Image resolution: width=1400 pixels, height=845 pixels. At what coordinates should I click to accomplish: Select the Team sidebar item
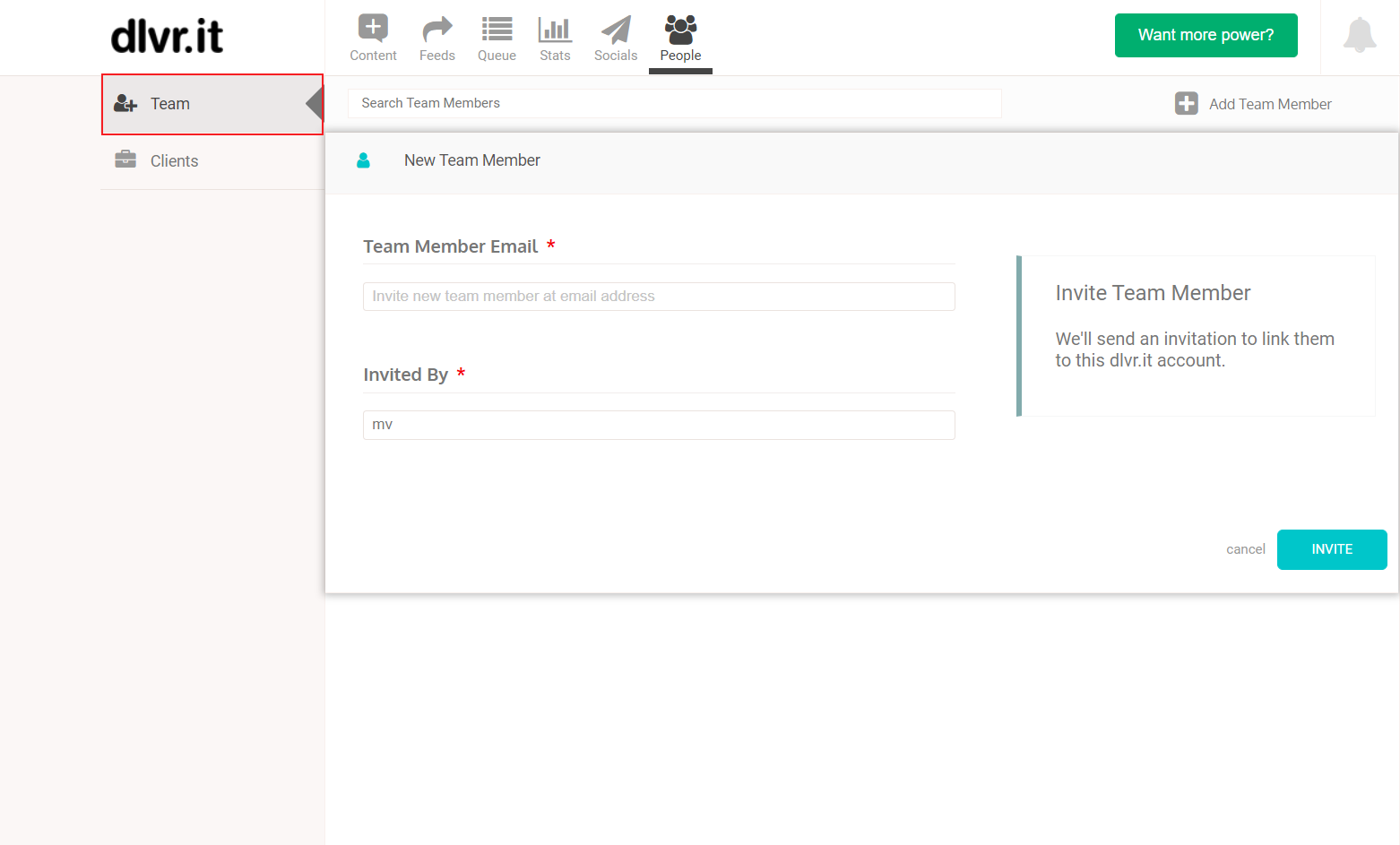point(212,104)
